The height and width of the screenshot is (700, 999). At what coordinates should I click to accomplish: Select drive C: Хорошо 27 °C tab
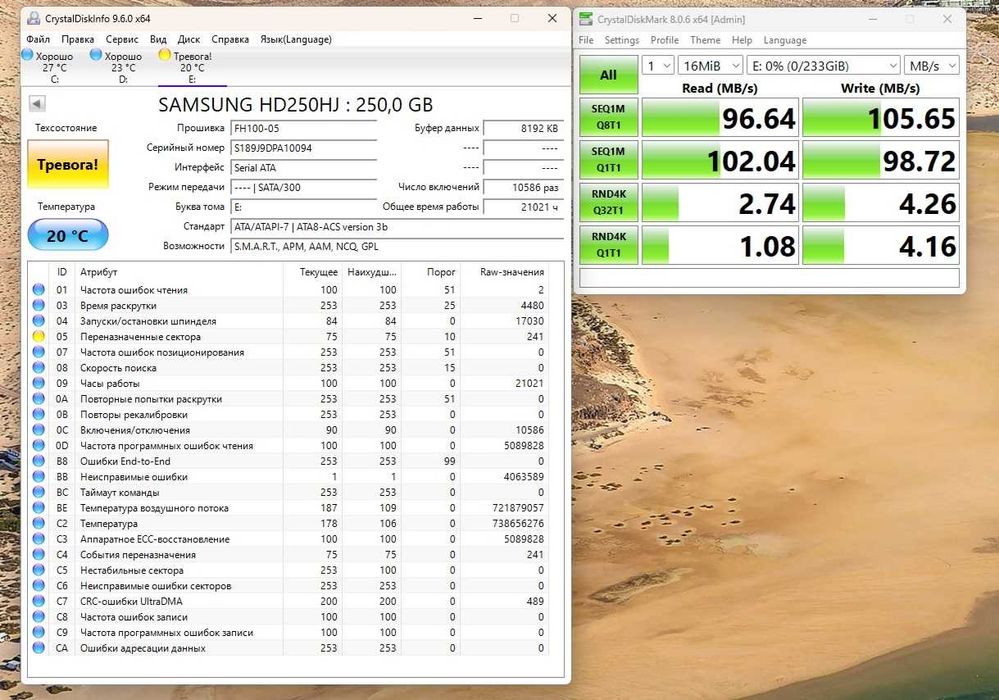coord(54,67)
